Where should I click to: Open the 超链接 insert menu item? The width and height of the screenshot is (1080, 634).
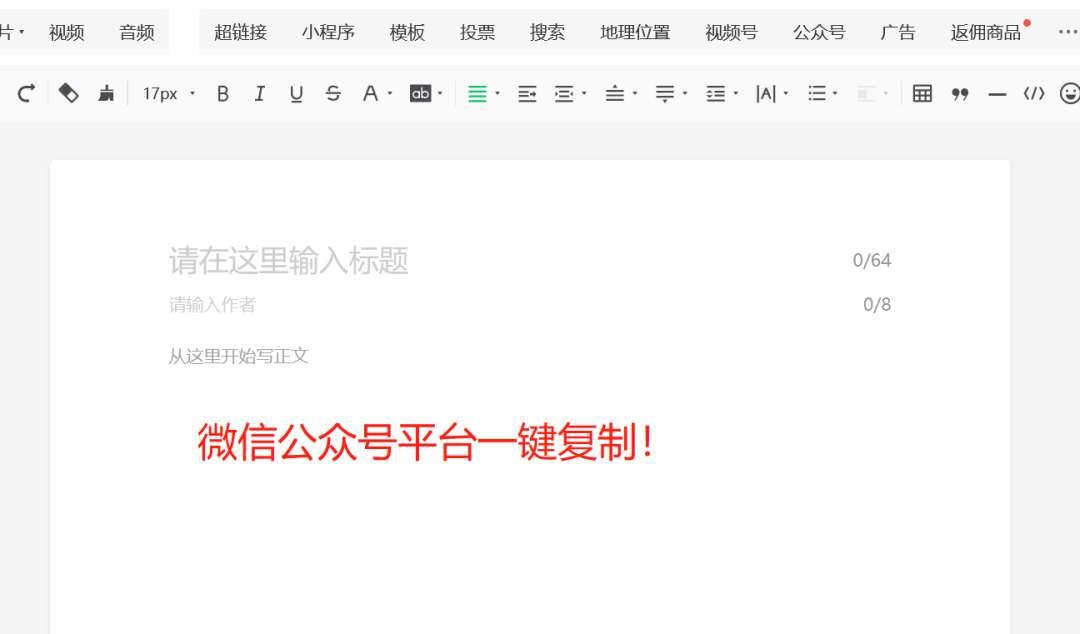(x=240, y=32)
